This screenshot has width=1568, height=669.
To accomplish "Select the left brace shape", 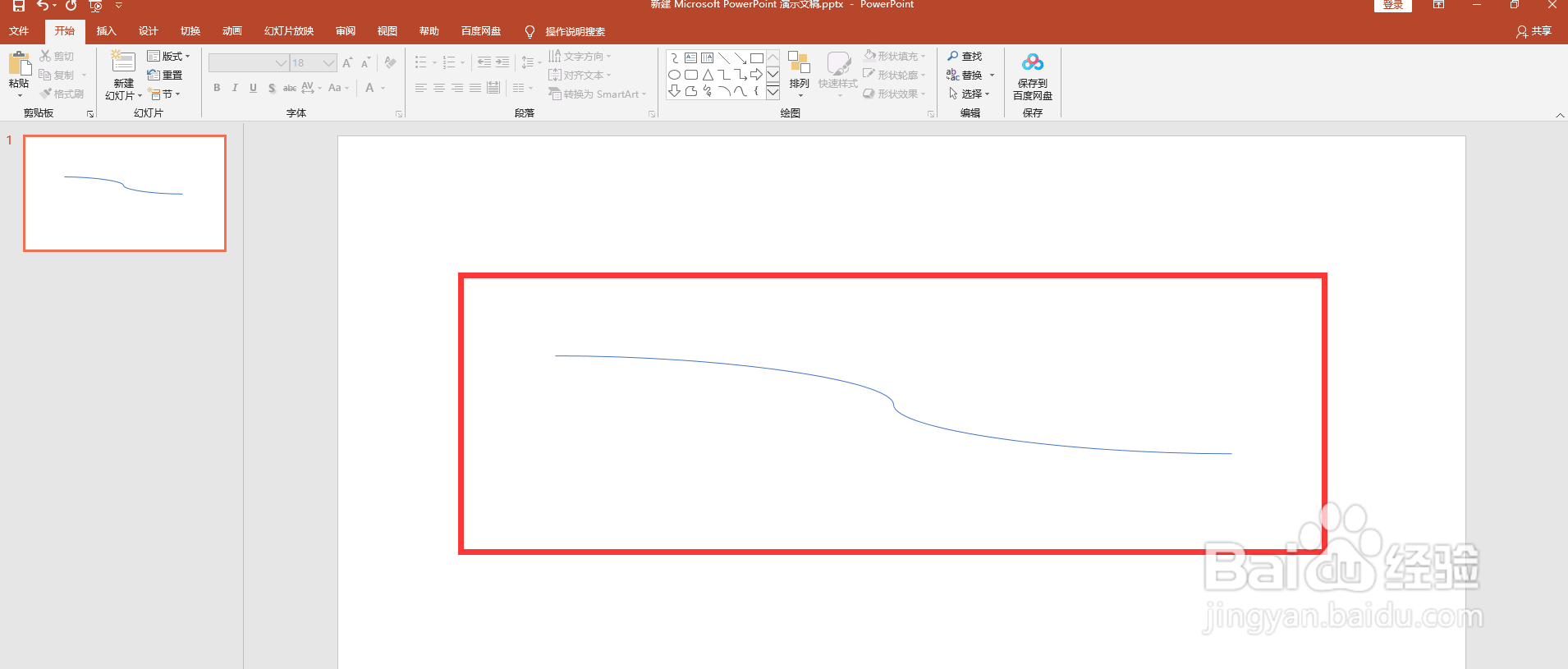I will pos(756,90).
